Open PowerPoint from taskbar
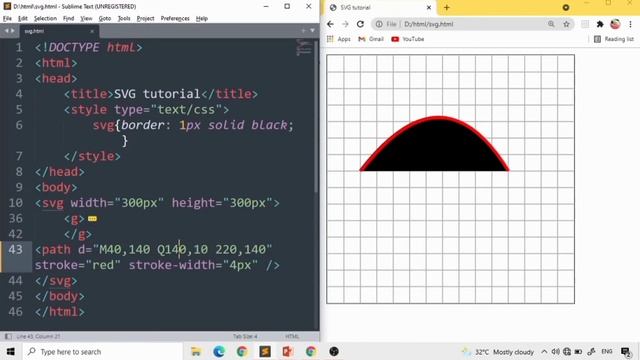Image resolution: width=640 pixels, height=360 pixels. pos(288,351)
